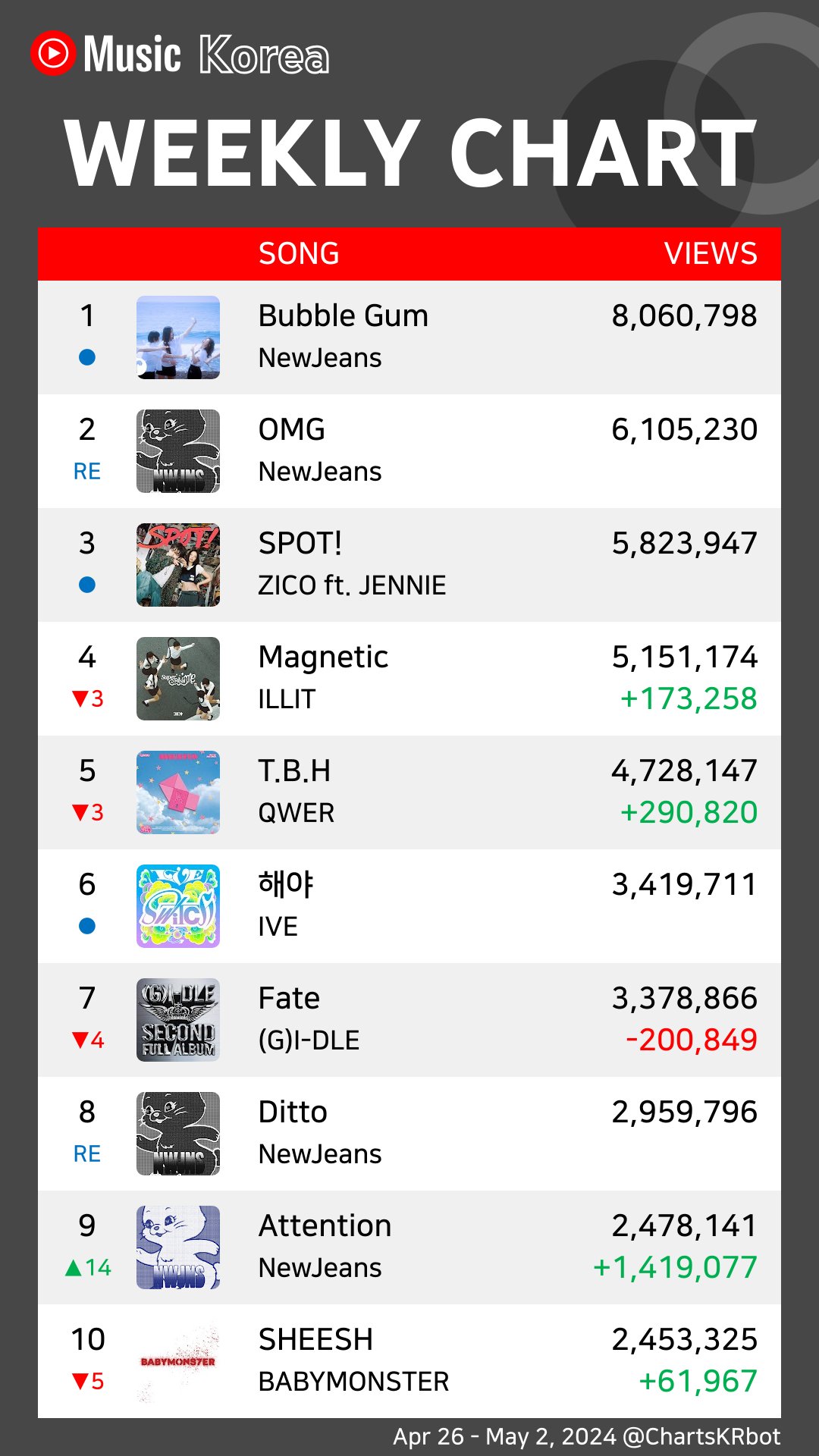Click the ZICO ft. JENNIE artist name
This screenshot has width=819, height=1456.
[352, 585]
